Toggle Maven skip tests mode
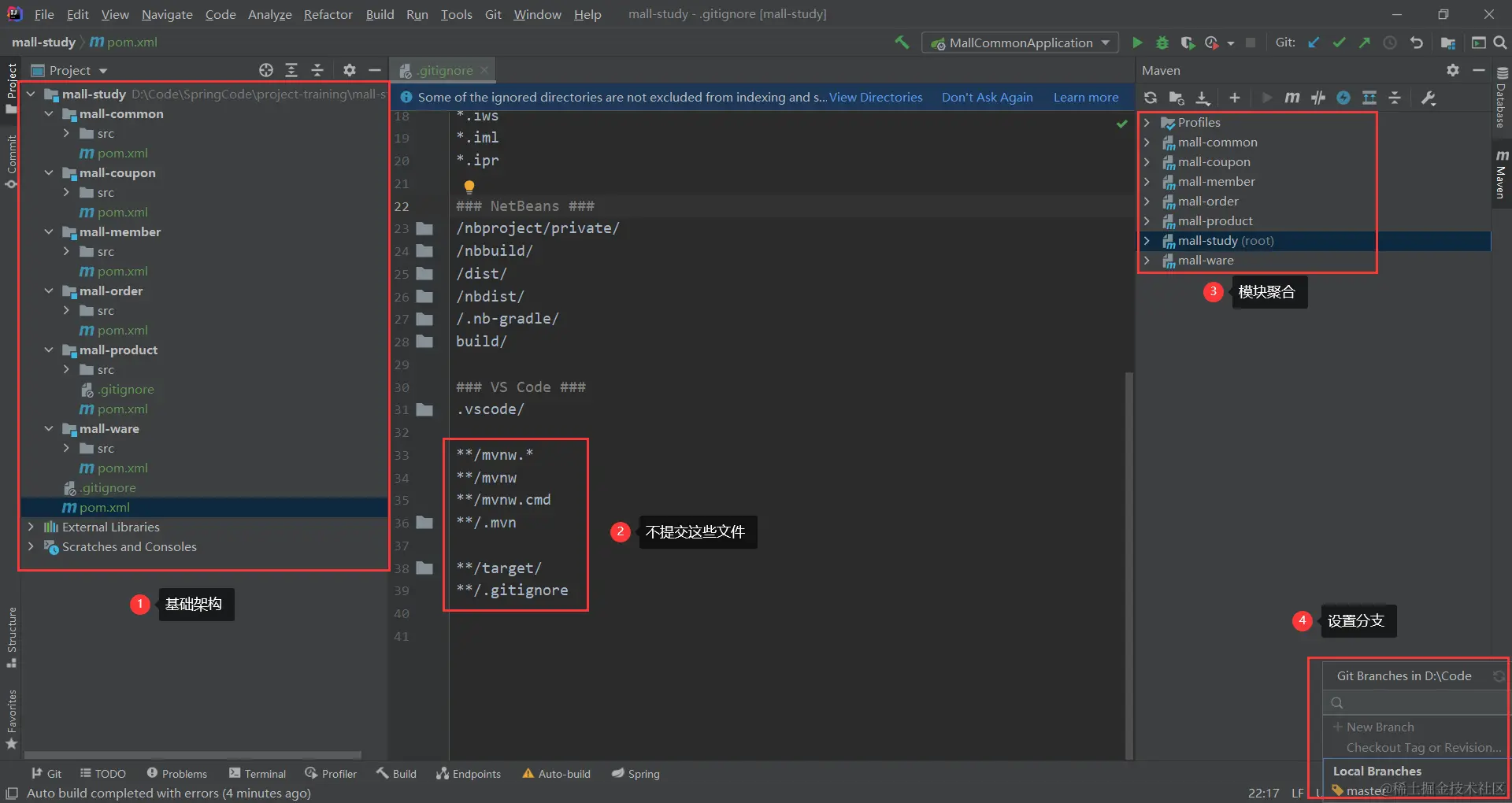The width and height of the screenshot is (1512, 803). tap(1343, 98)
